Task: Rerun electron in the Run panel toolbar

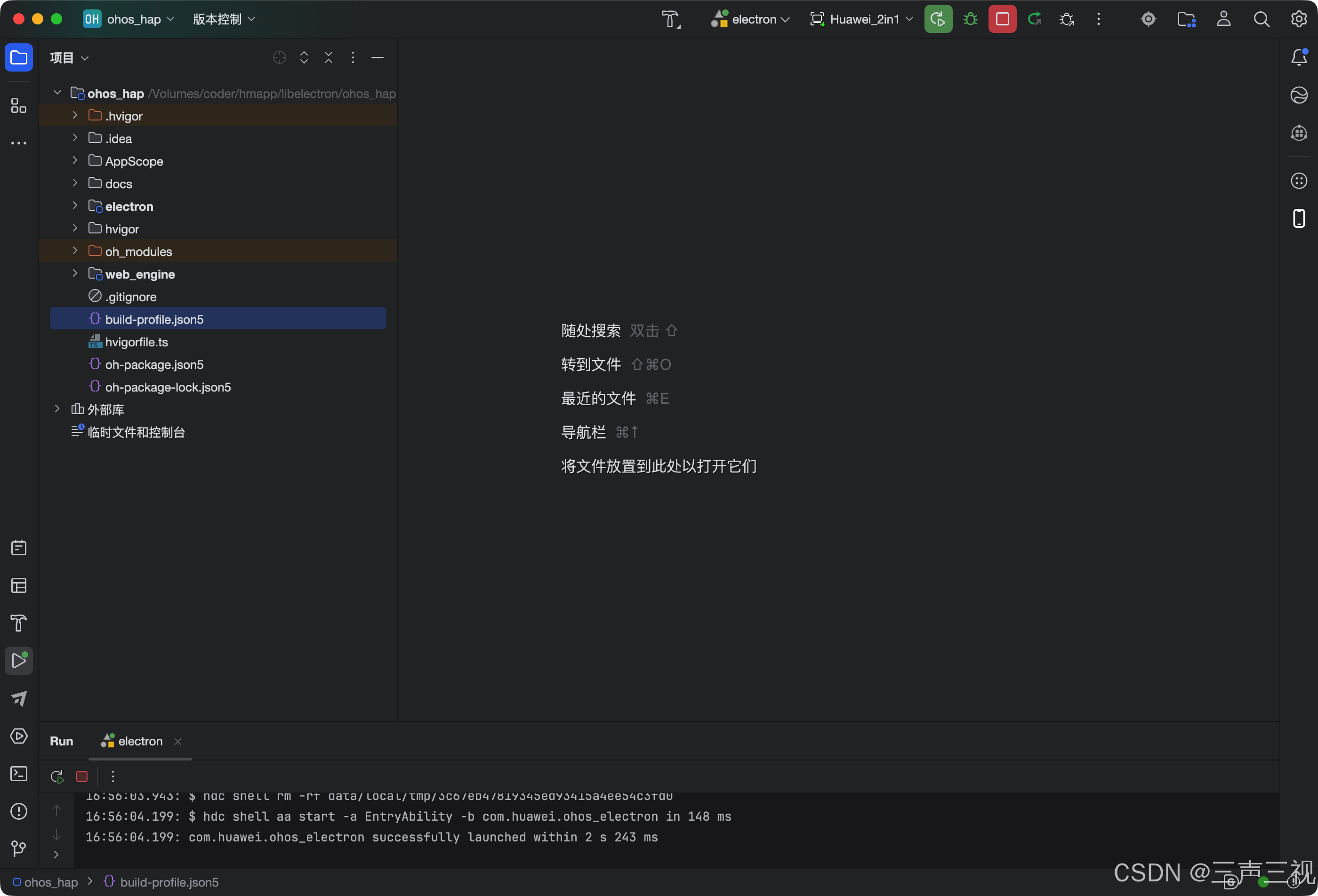Action: coord(56,776)
